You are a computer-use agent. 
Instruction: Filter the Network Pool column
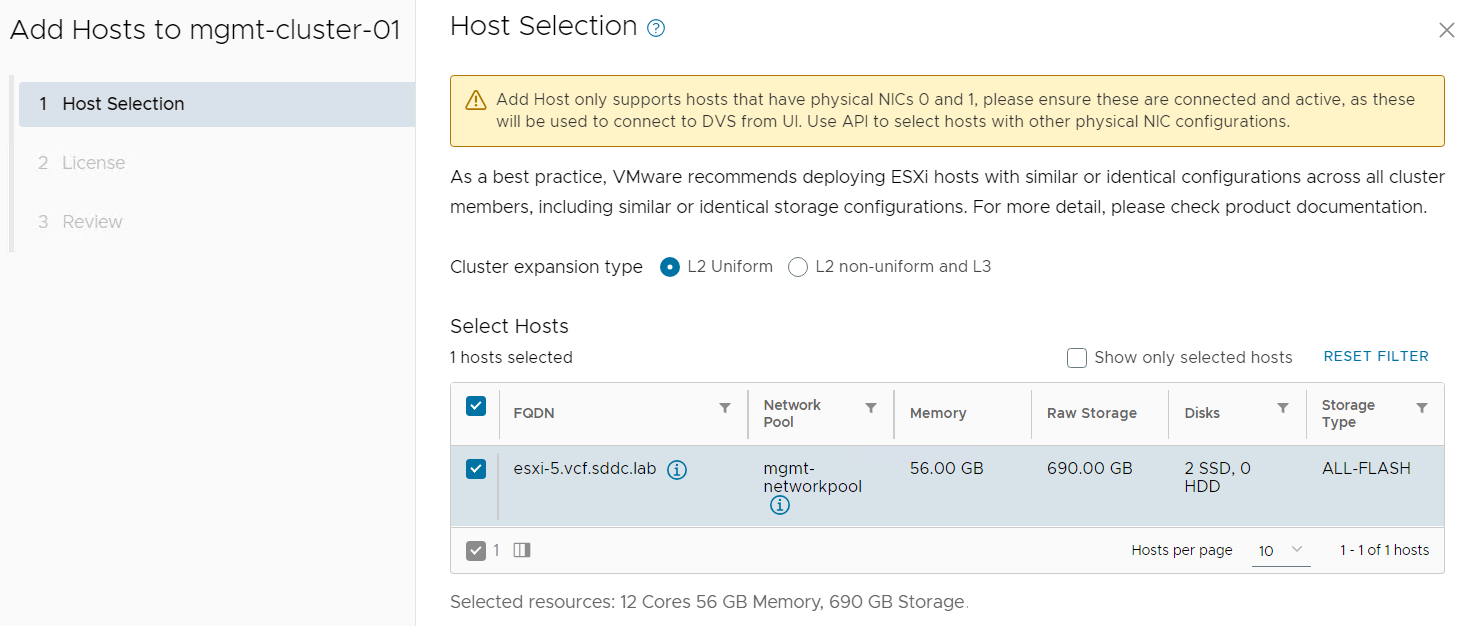(x=871, y=408)
